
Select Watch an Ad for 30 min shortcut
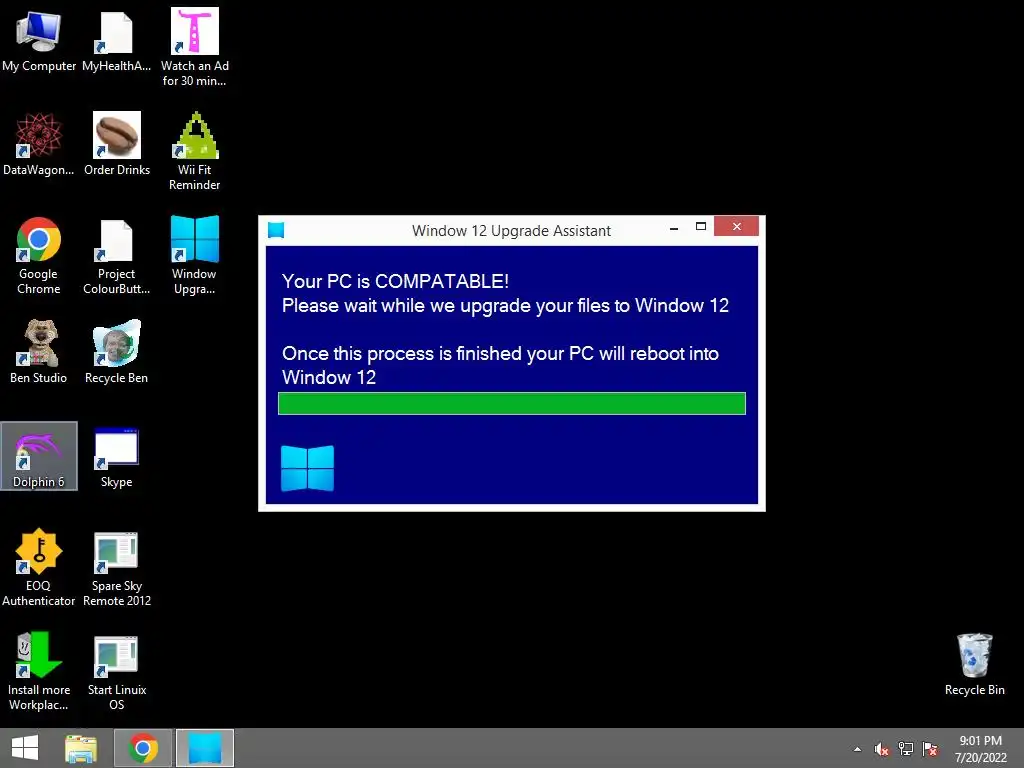[195, 47]
